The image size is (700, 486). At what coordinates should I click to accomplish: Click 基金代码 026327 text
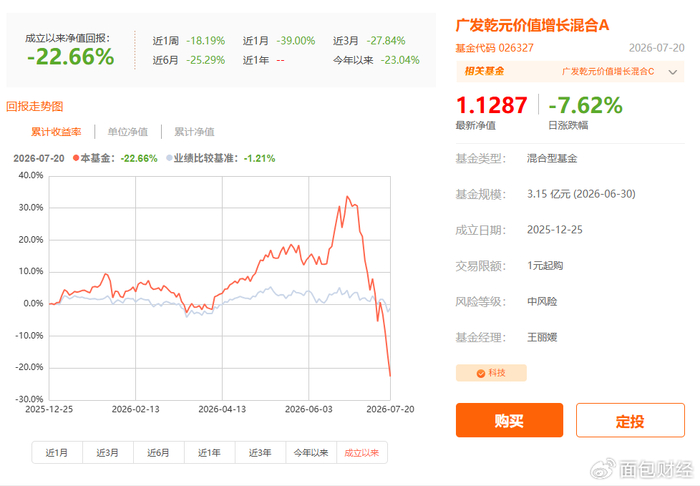[x=494, y=48]
